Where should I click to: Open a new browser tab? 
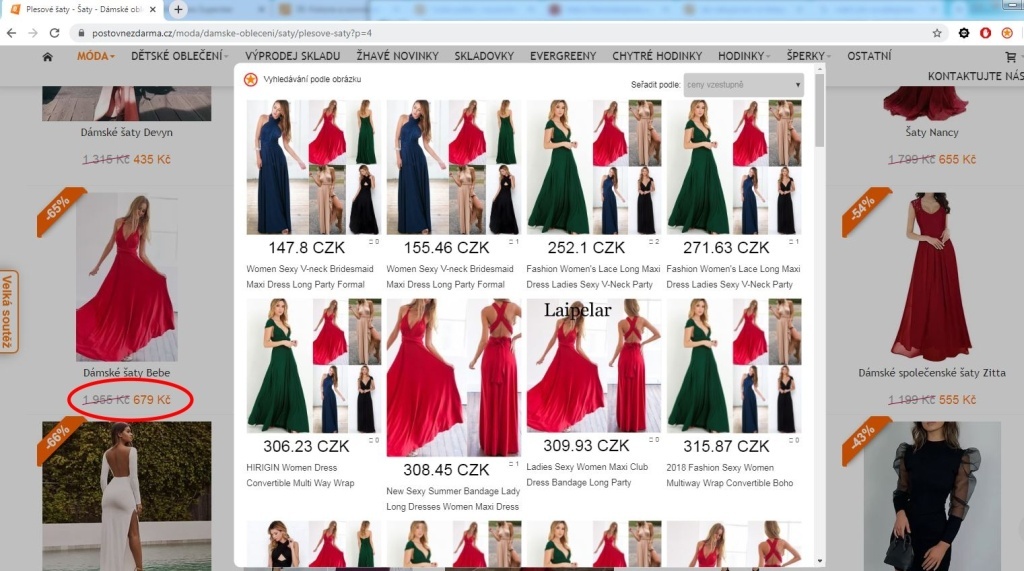(178, 9)
